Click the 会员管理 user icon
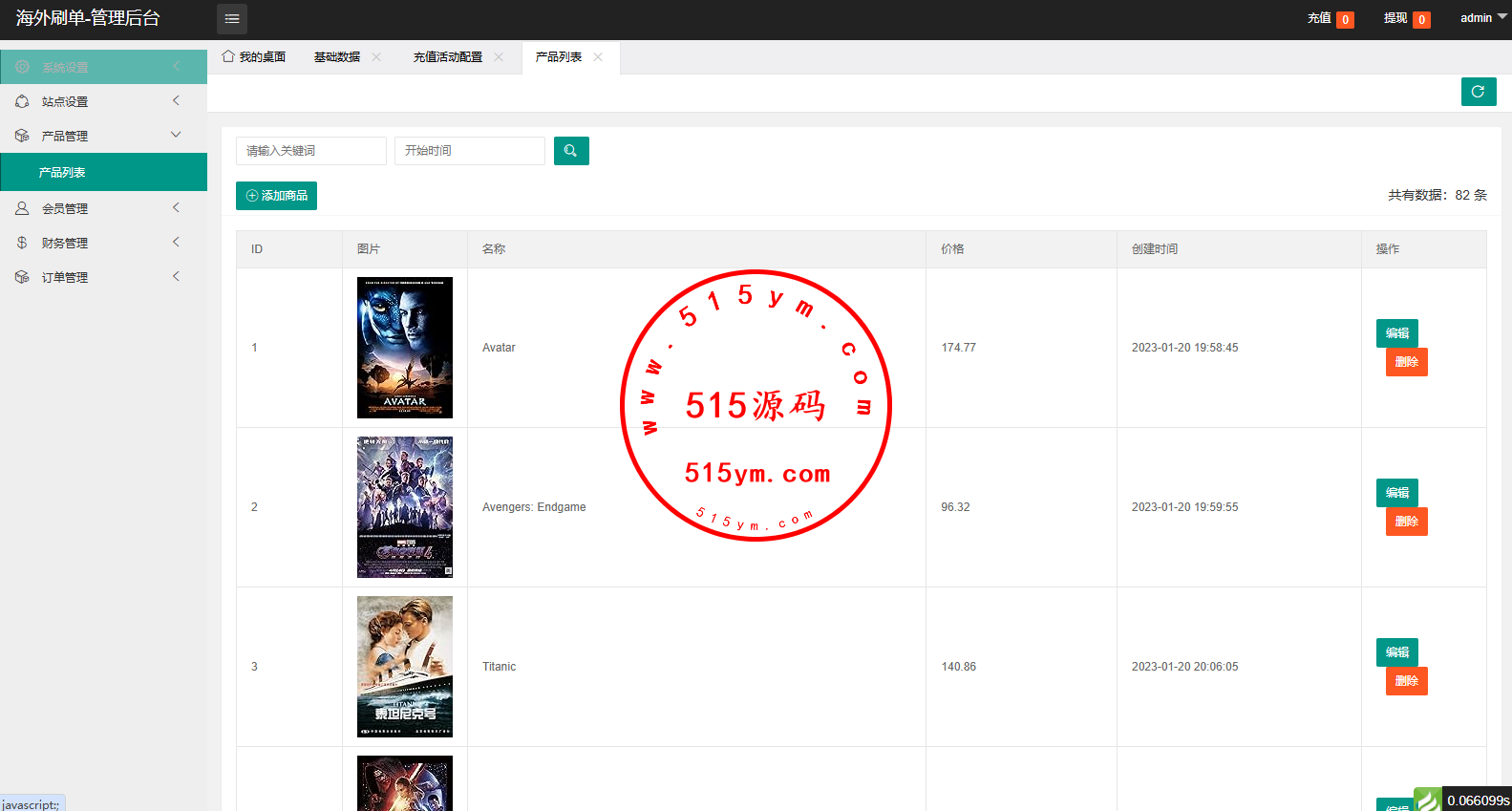This screenshot has height=811, width=1512. coord(22,208)
